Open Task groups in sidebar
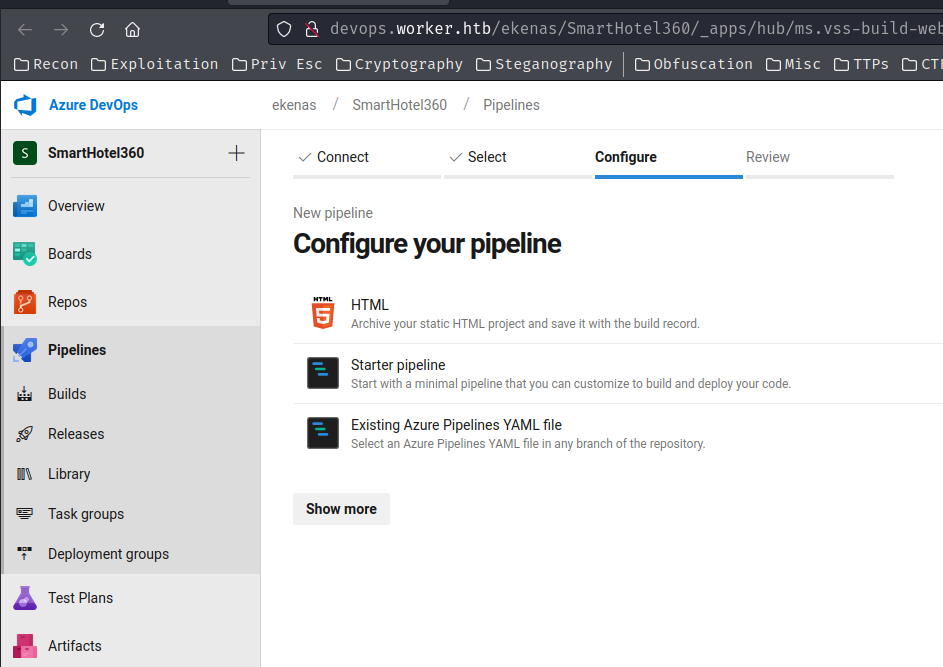 pos(86,514)
